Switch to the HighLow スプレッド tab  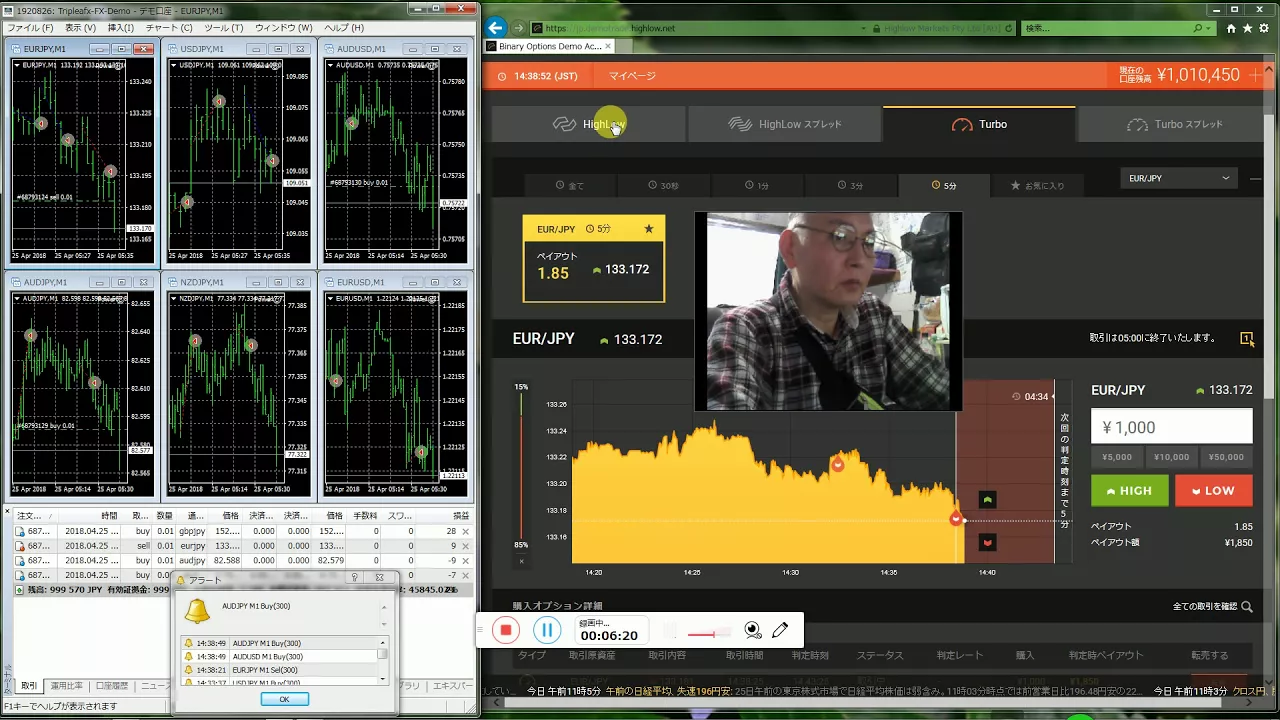point(784,124)
